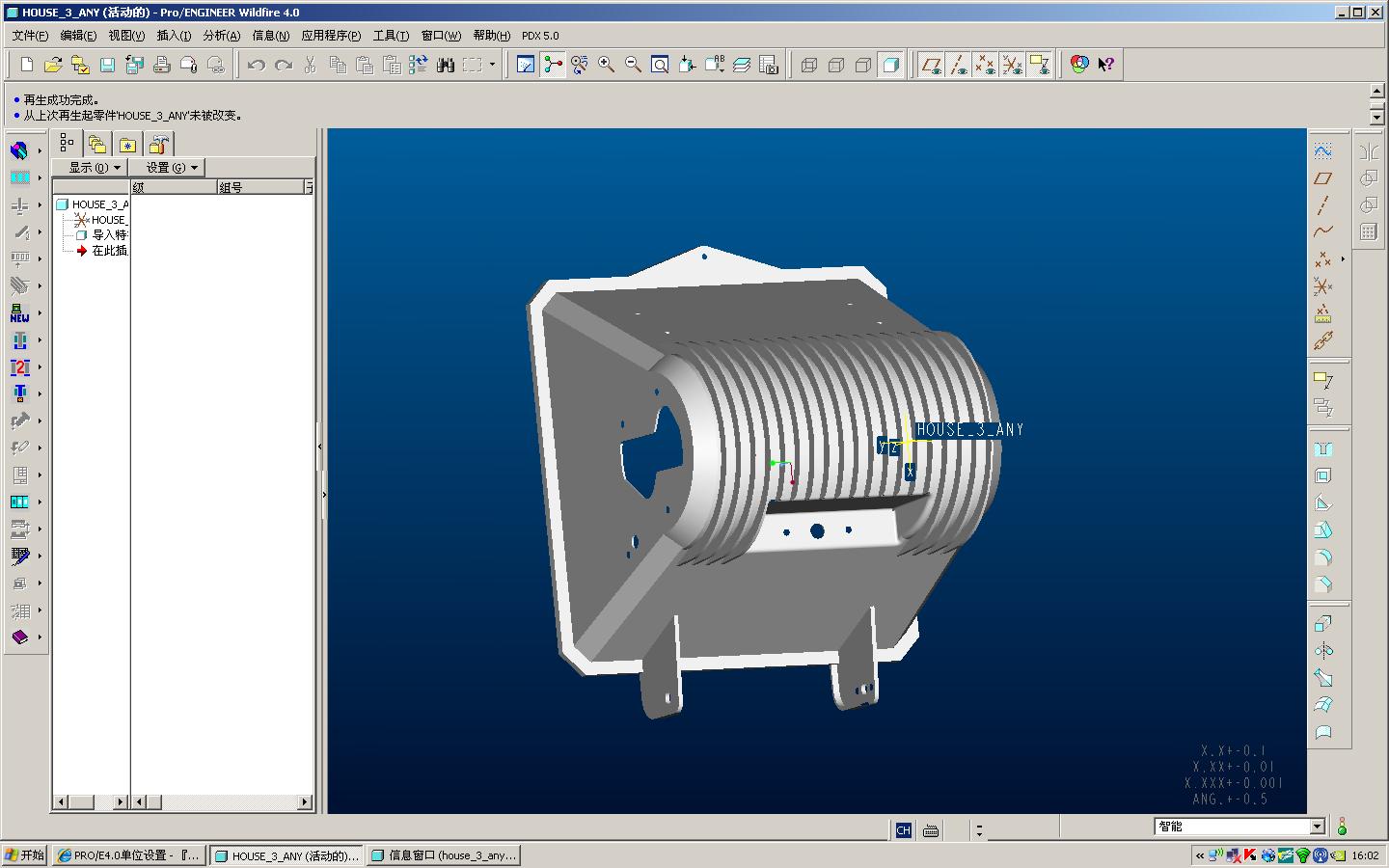Click the NEW icon in the left toolbar

pyautogui.click(x=19, y=313)
